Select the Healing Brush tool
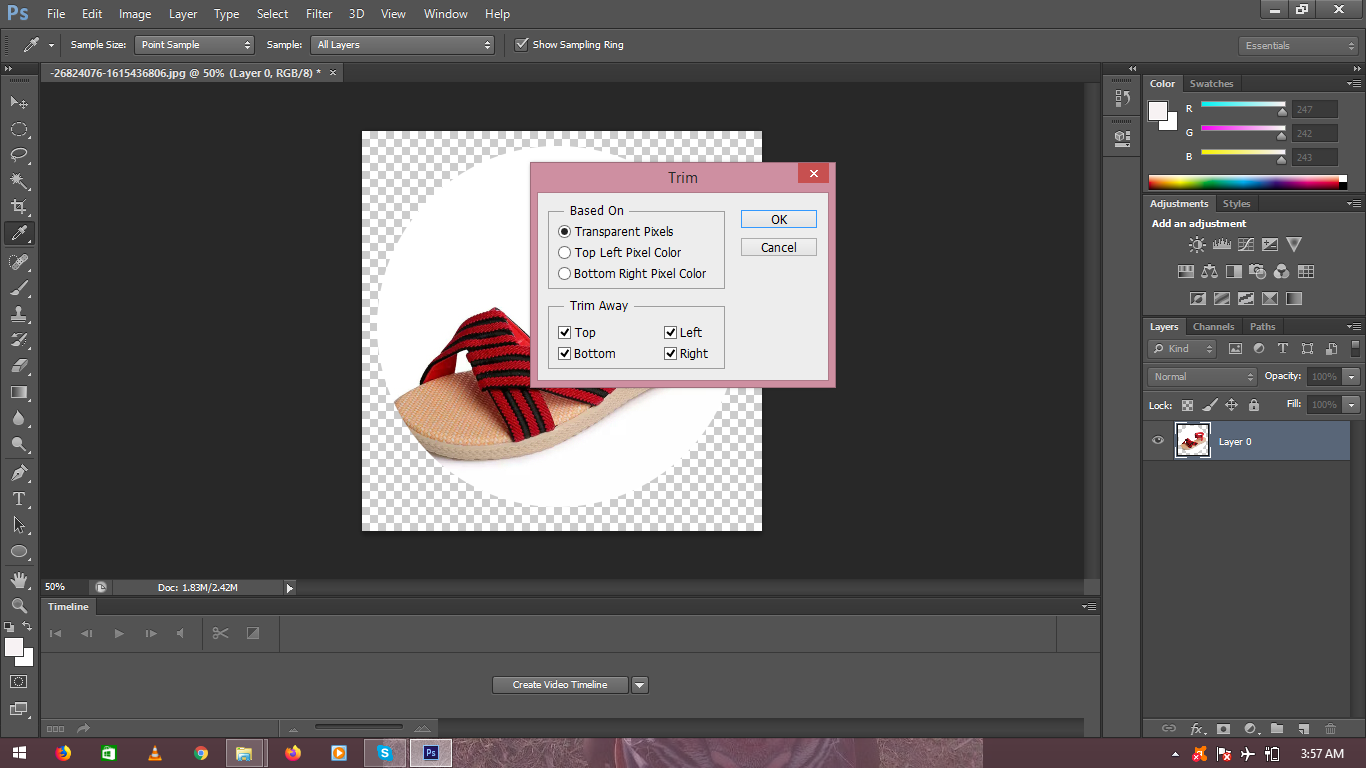The width and height of the screenshot is (1366, 768). pyautogui.click(x=19, y=262)
